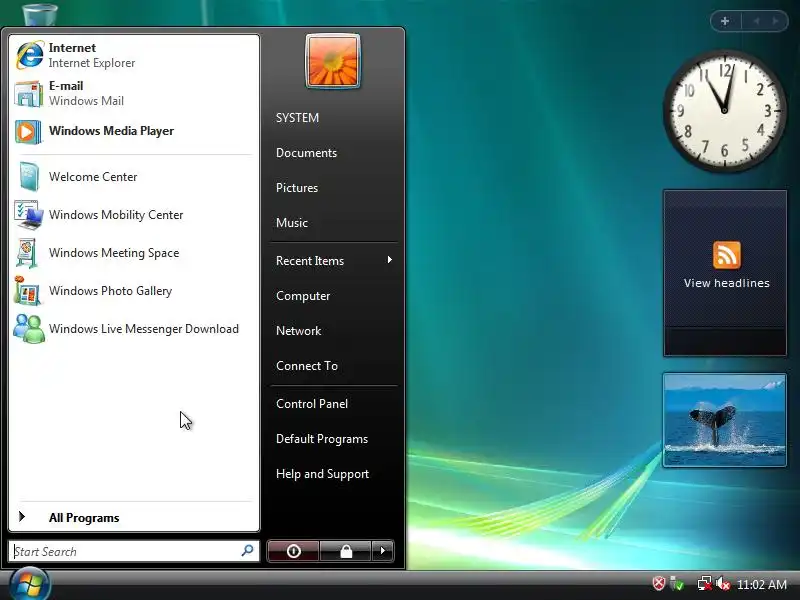Click the RSS feed icon in headlines gadget
Screen dimensions: 800x600
pyautogui.click(x=727, y=255)
